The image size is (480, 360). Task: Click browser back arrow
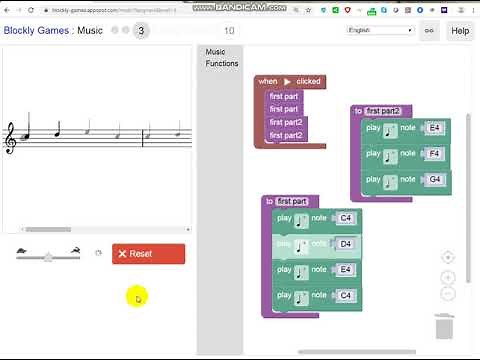pyautogui.click(x=7, y=10)
